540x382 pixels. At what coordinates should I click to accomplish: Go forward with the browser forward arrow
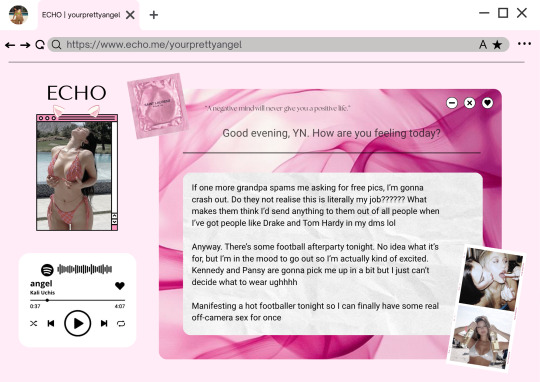coord(25,45)
